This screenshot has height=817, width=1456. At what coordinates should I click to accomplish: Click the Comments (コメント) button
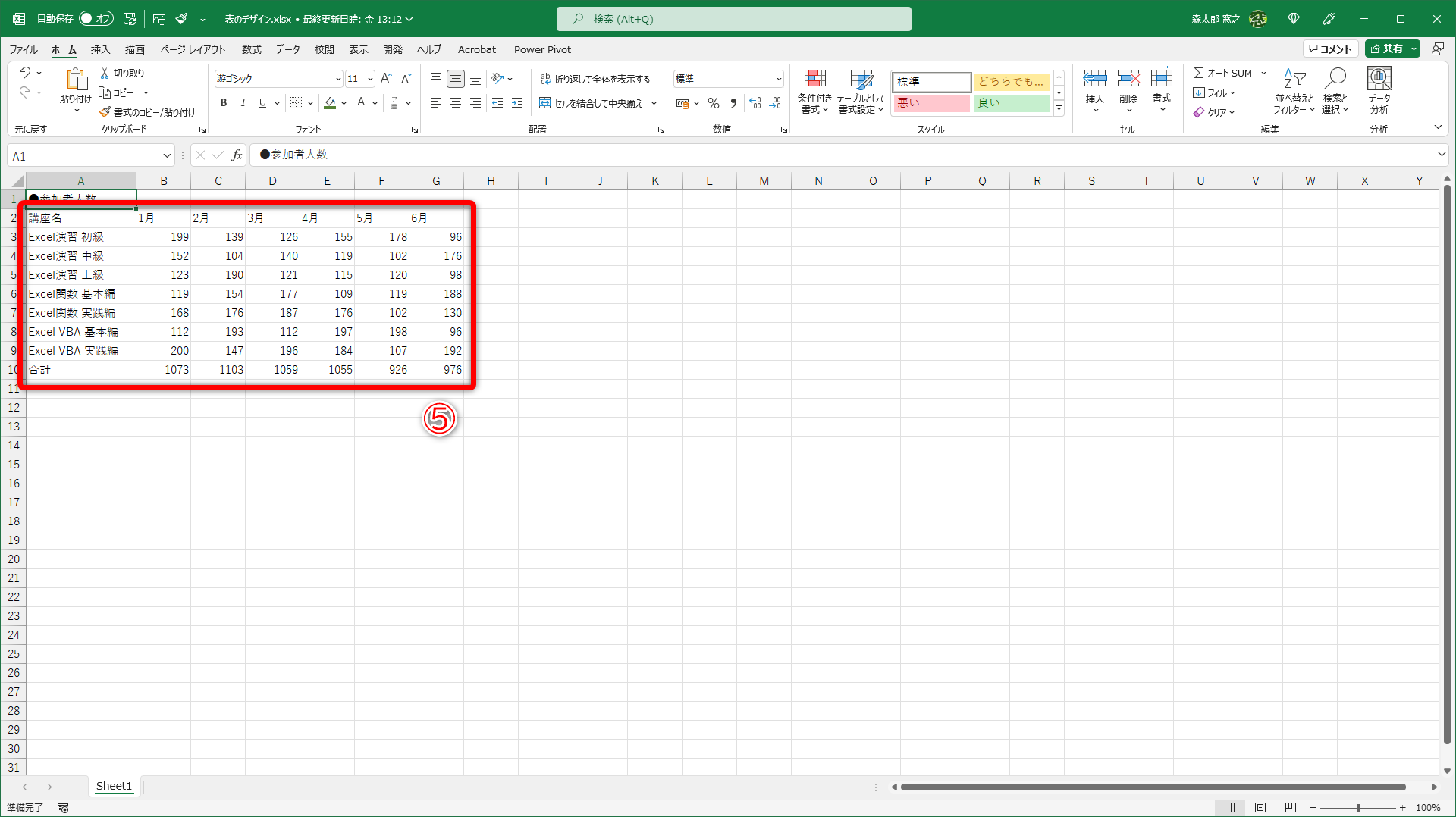click(1331, 49)
